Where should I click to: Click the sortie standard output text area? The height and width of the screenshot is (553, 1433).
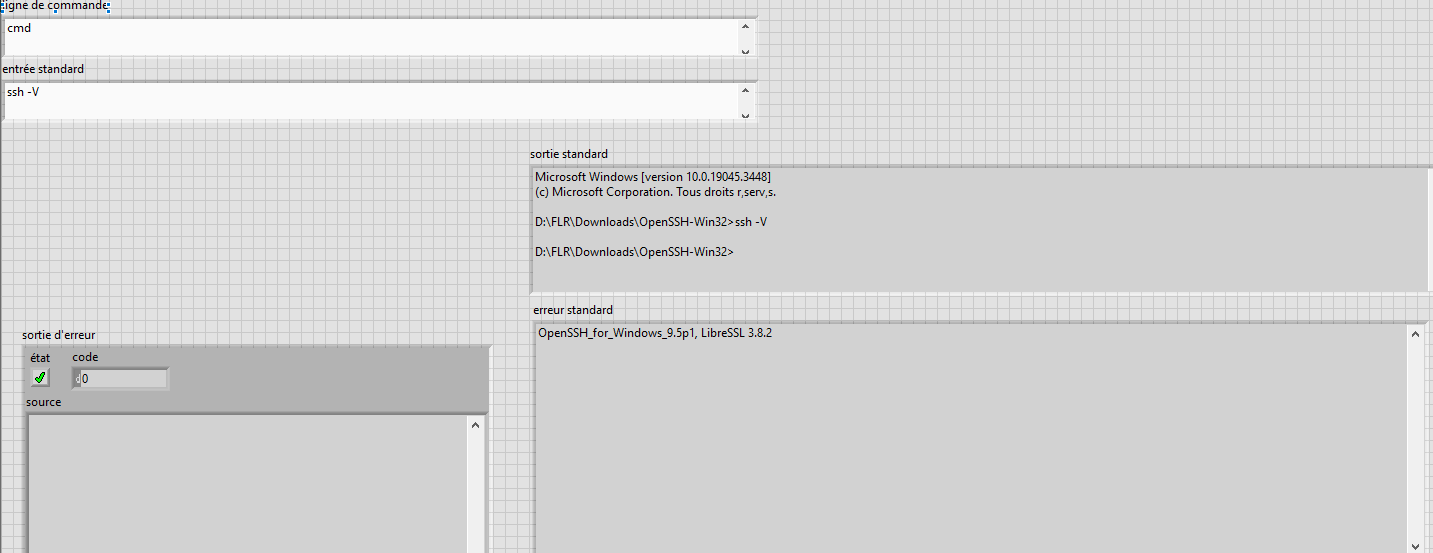(x=978, y=230)
